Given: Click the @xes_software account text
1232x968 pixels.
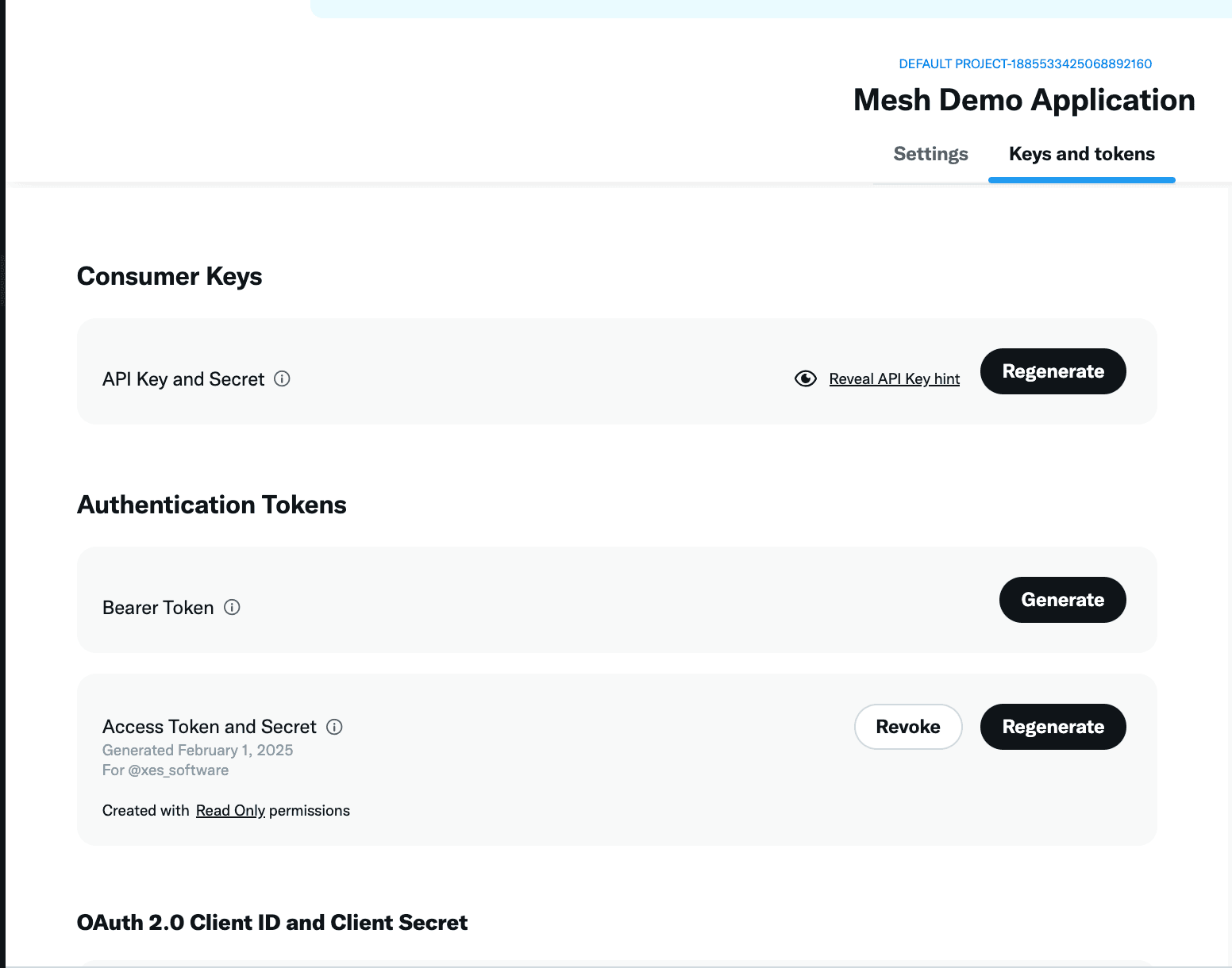Looking at the screenshot, I should 178,770.
